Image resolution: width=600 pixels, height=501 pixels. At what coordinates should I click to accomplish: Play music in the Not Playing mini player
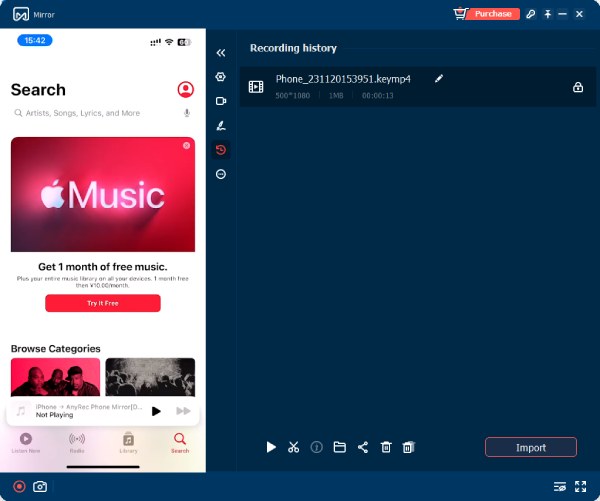pyautogui.click(x=156, y=411)
